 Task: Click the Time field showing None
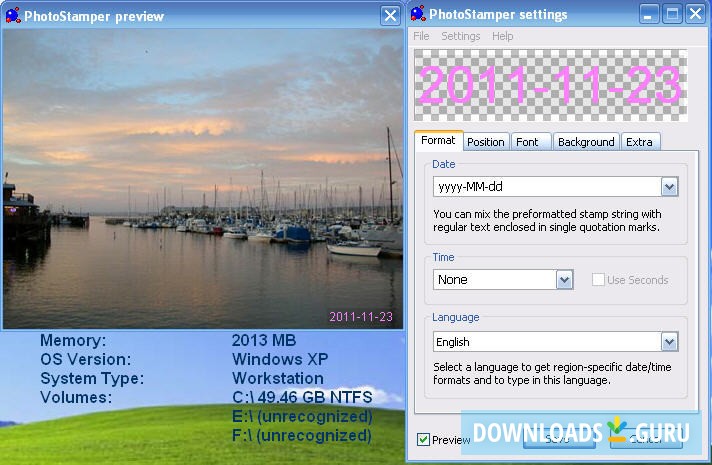[x=503, y=280]
